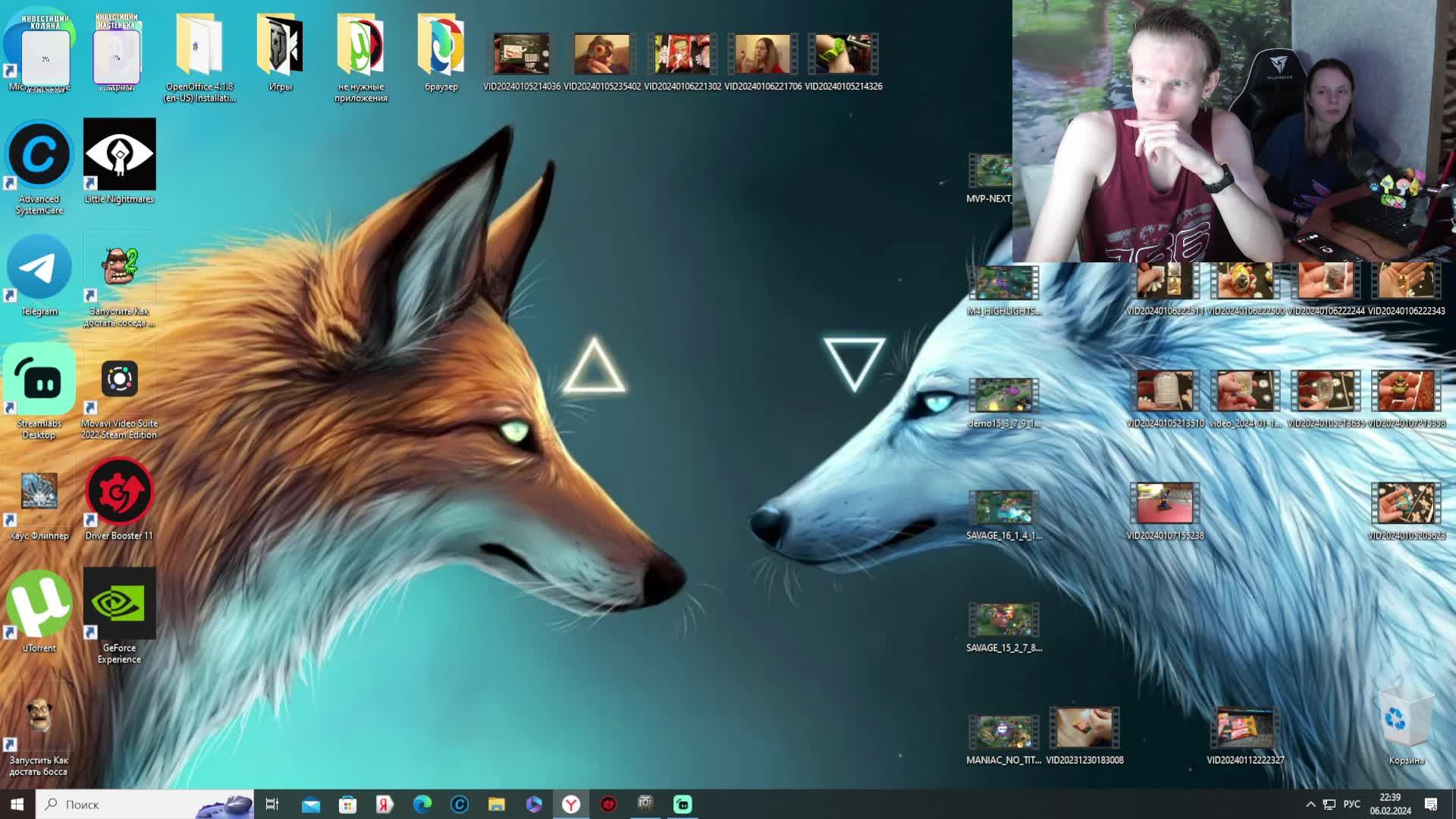Open the network status tray icon

[1329, 804]
